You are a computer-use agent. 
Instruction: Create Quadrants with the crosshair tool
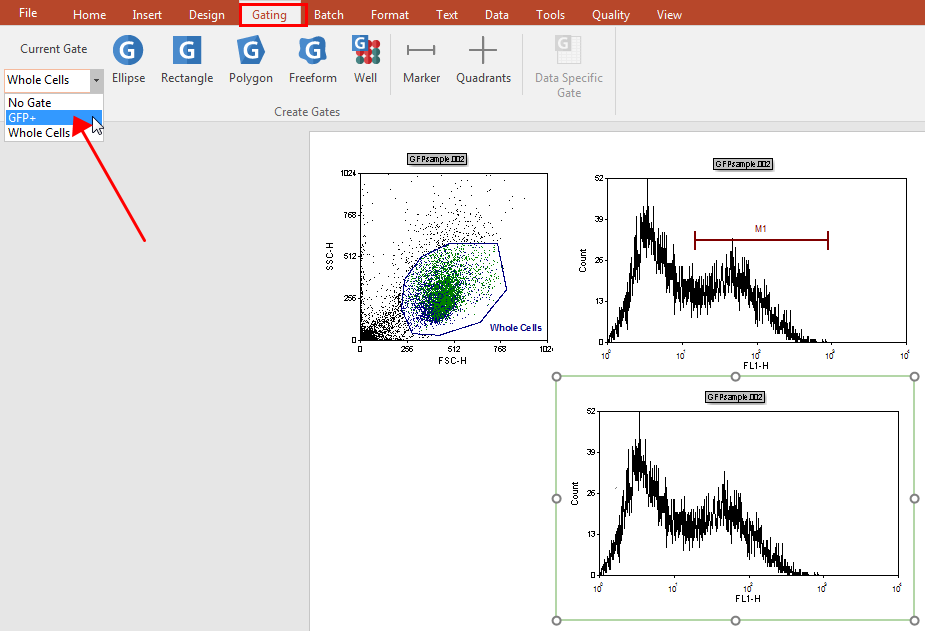483,60
